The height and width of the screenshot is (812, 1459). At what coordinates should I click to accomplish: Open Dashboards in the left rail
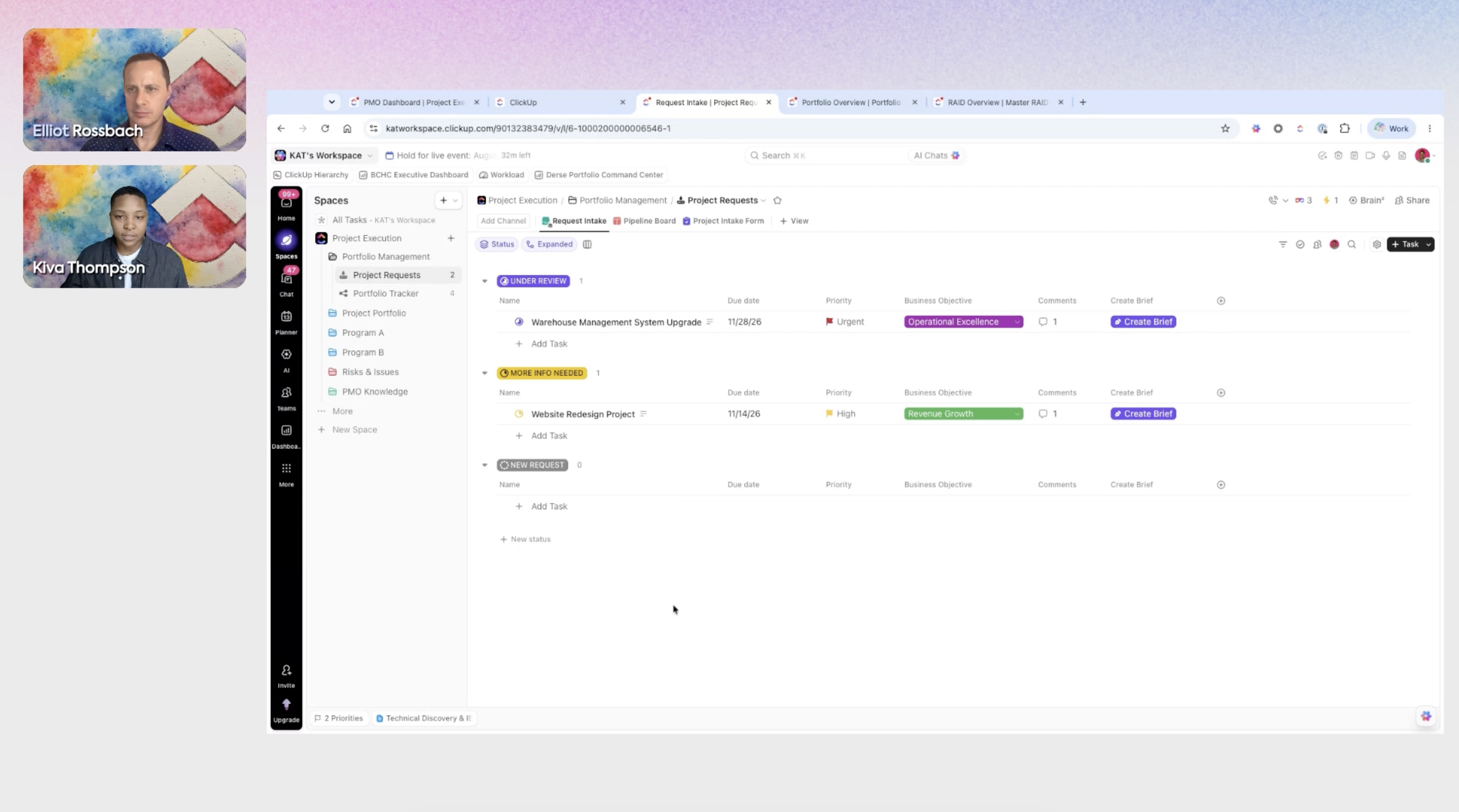(x=286, y=430)
